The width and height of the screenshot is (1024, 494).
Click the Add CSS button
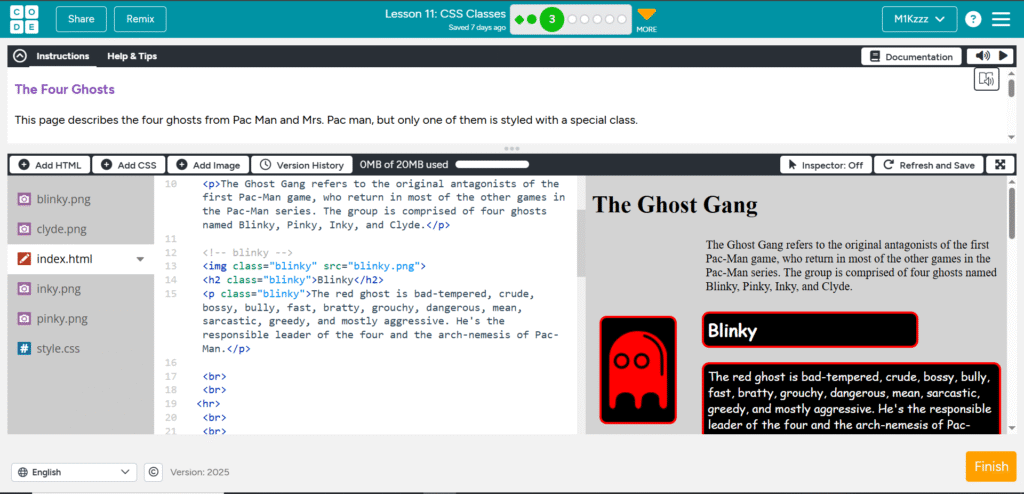tap(129, 165)
